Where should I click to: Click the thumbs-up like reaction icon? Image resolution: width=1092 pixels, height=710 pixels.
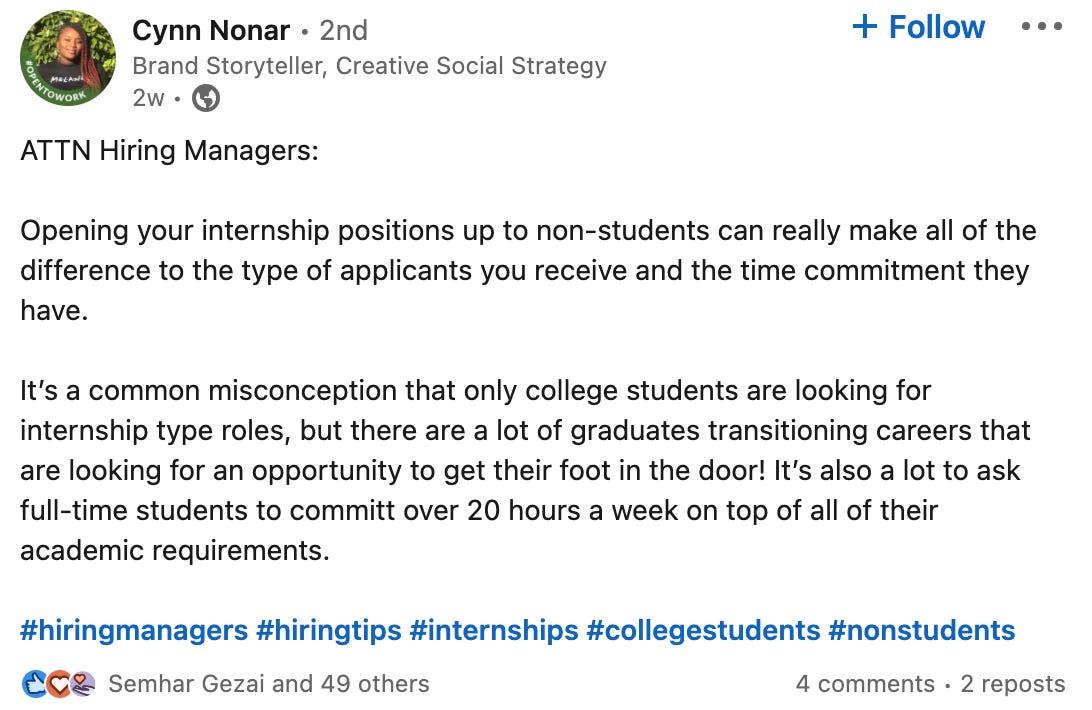point(34,684)
